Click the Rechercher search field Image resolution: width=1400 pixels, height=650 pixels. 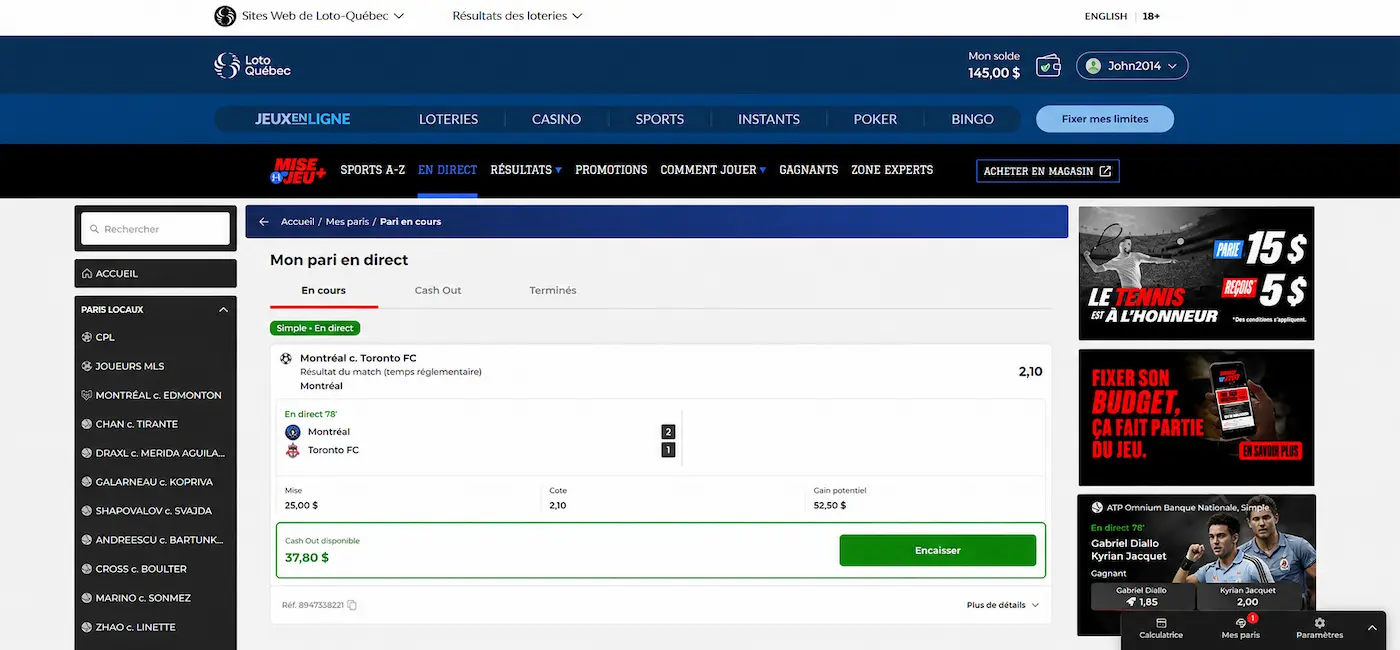coord(155,229)
